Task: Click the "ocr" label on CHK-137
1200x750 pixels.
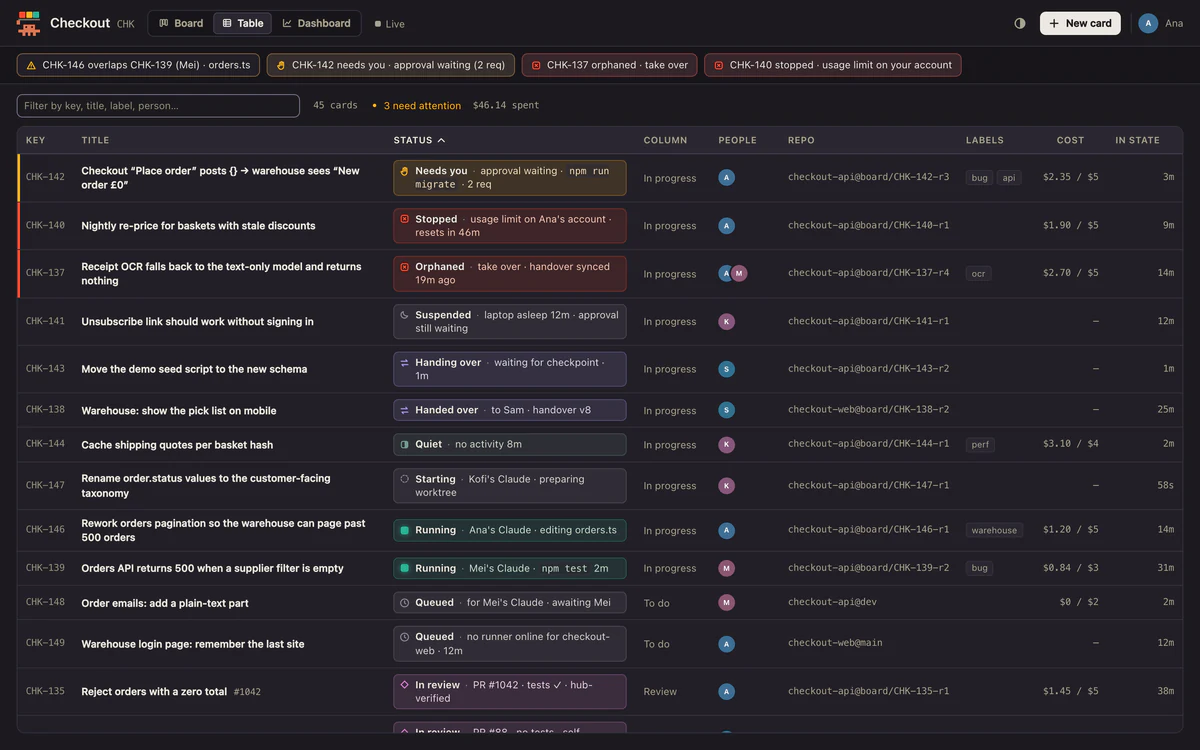Action: point(978,273)
